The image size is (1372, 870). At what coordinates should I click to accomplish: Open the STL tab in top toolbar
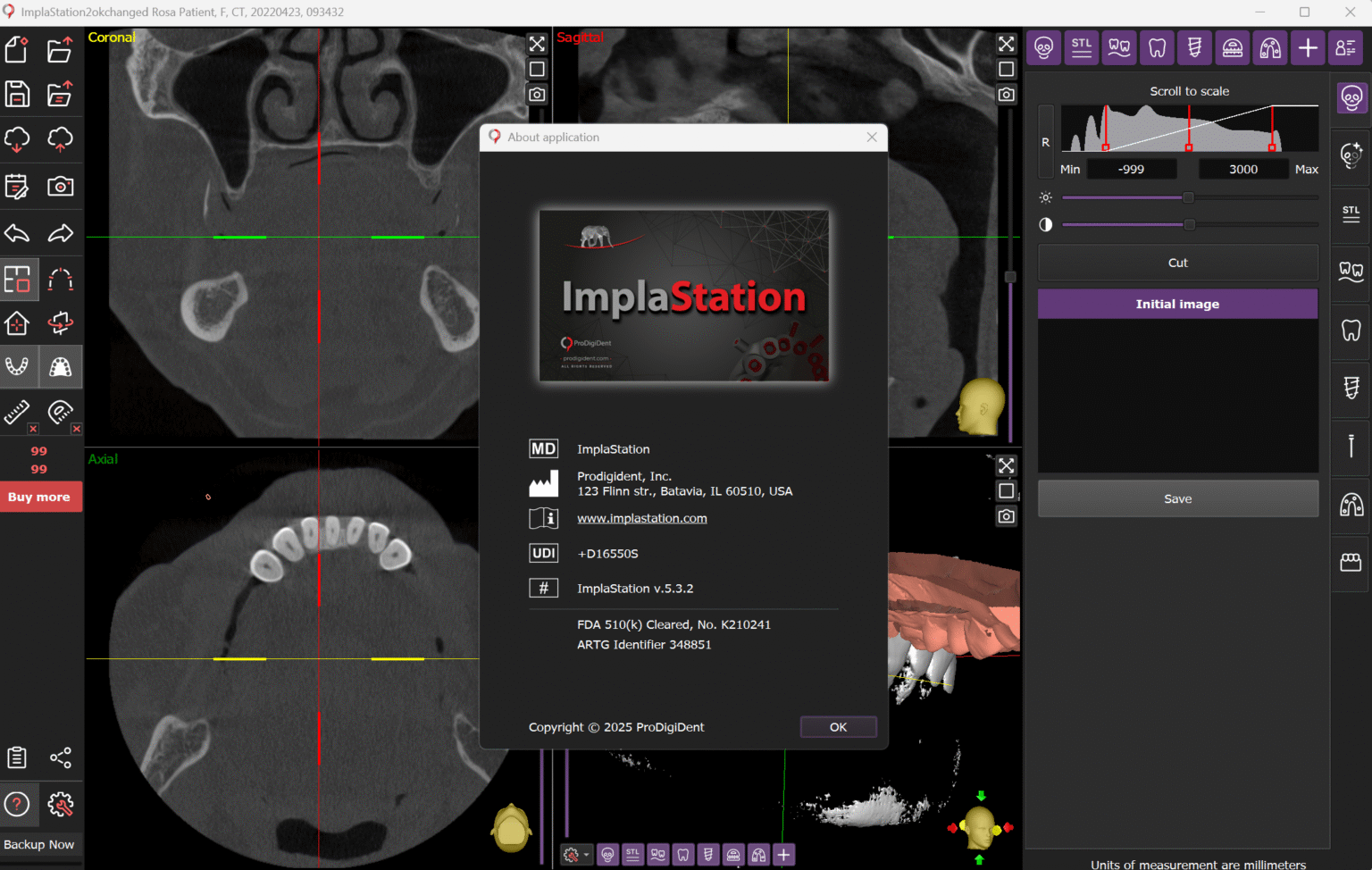click(1082, 47)
